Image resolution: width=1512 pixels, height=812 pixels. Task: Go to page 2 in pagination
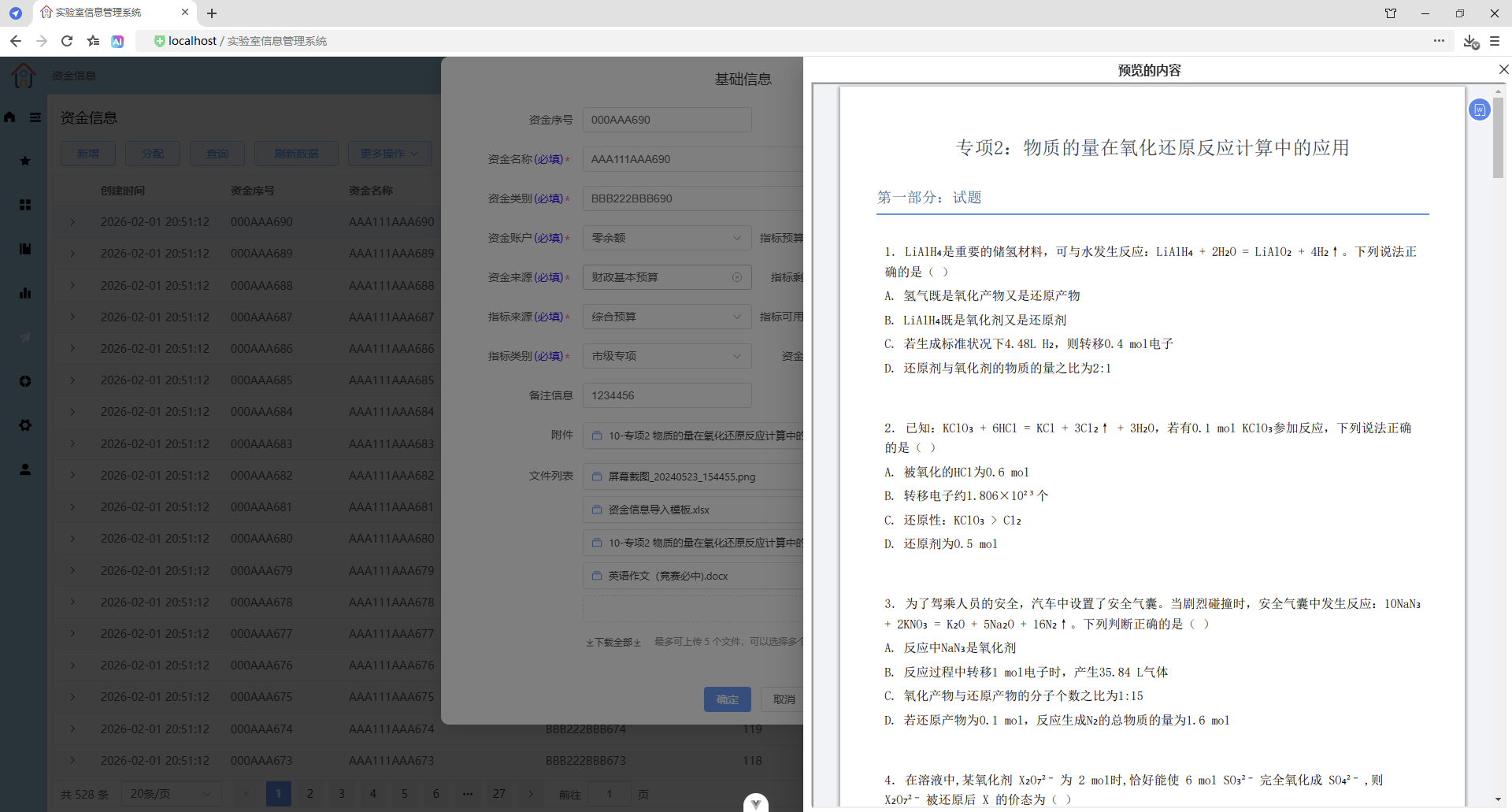coord(310,794)
